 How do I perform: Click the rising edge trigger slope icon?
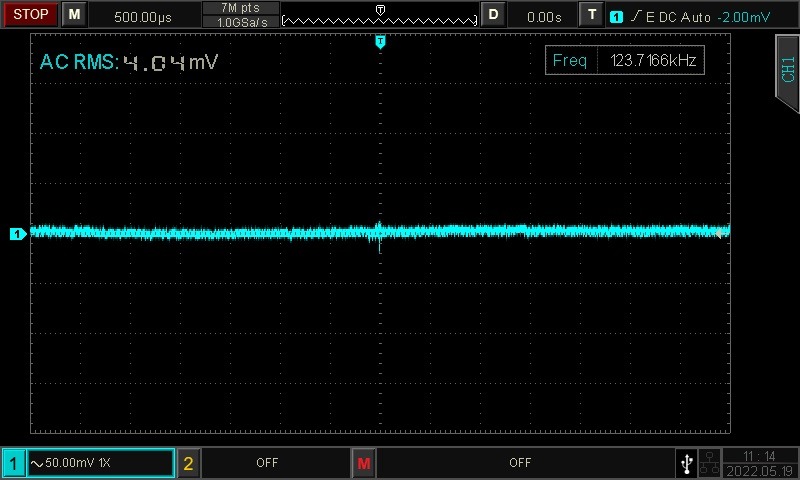click(635, 16)
